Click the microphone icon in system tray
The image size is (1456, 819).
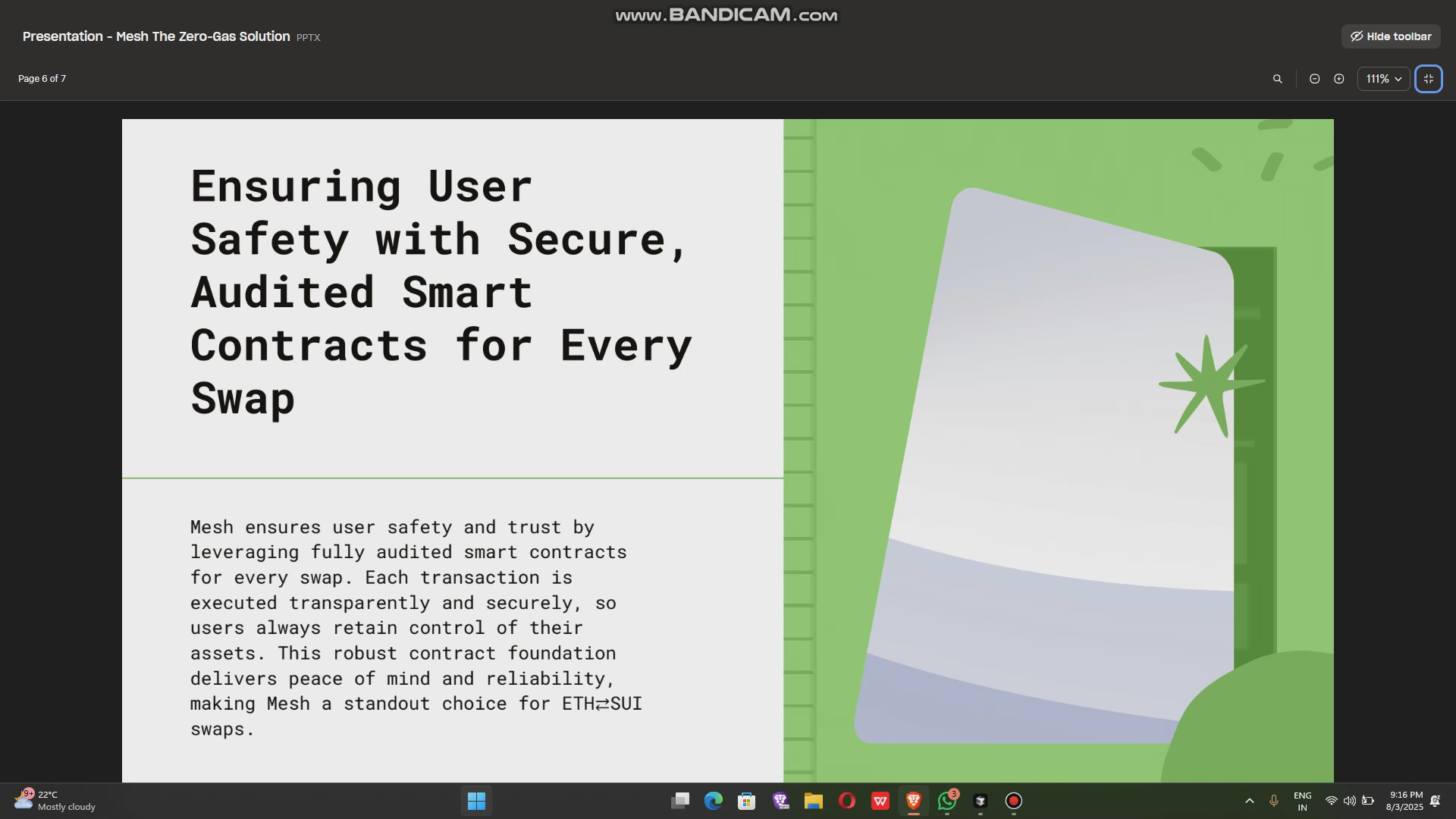click(x=1274, y=801)
